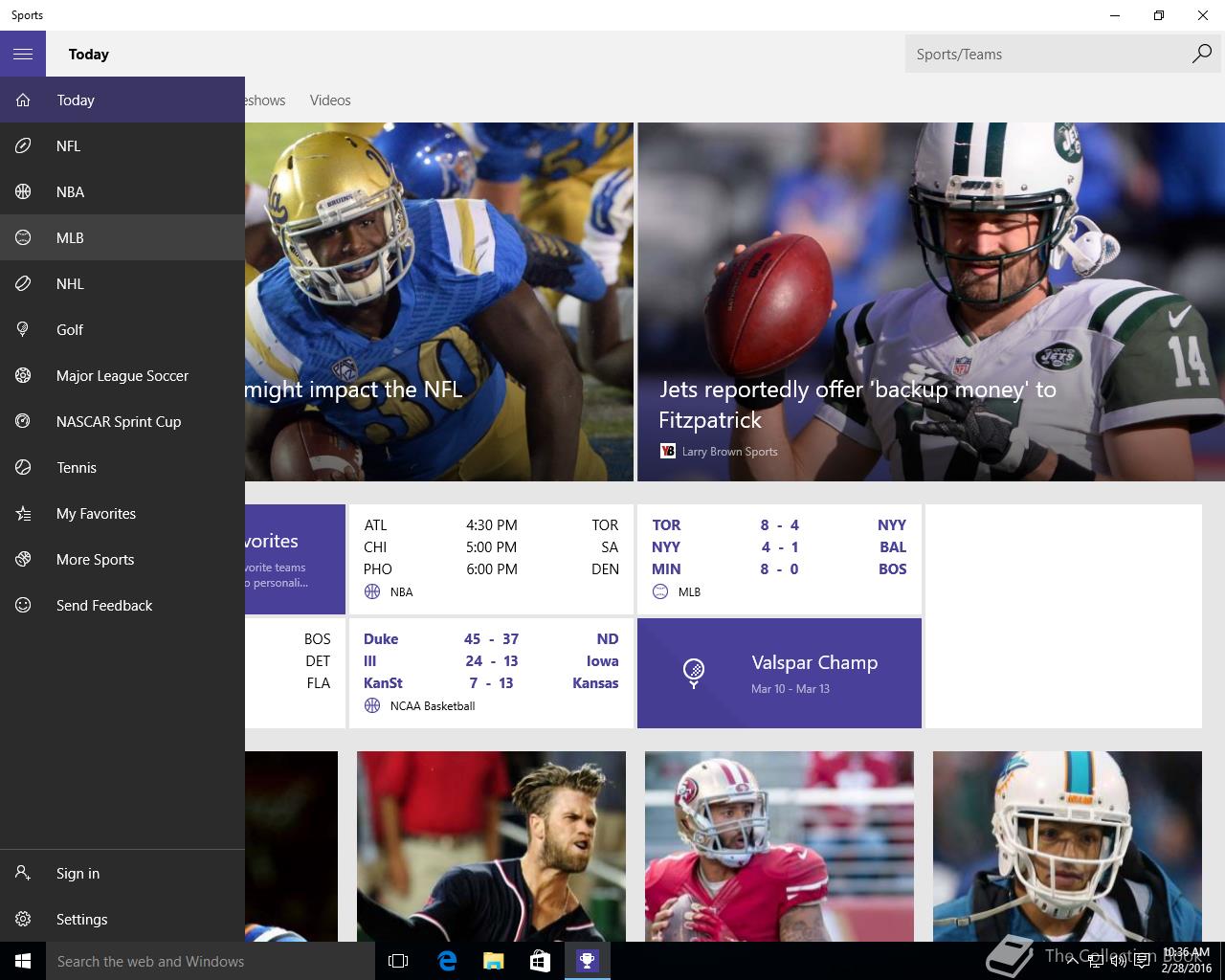Click the favorites personalization tile
This screenshot has width=1225, height=980.
point(295,559)
